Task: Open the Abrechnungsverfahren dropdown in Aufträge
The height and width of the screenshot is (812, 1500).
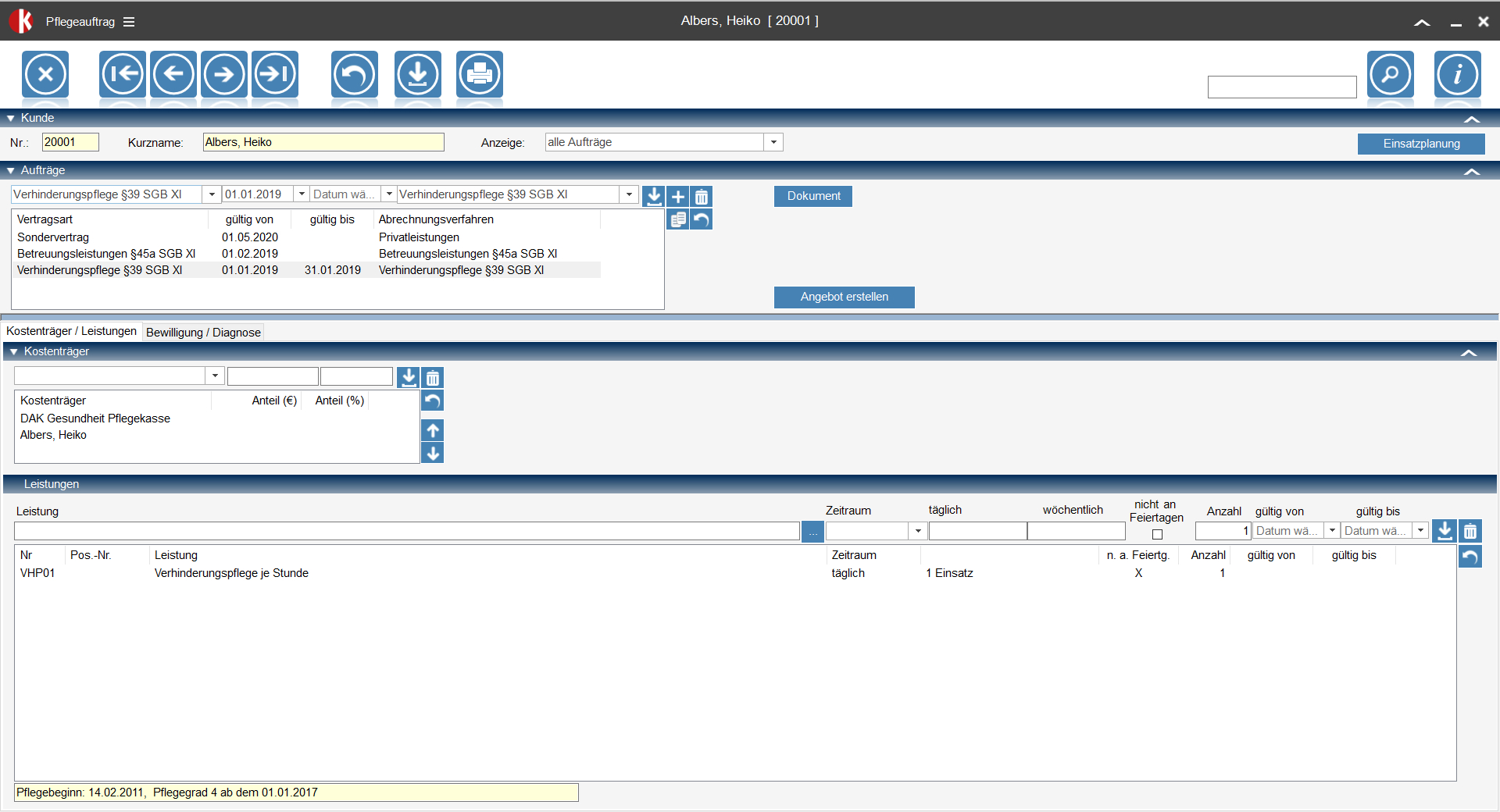Action: click(629, 194)
